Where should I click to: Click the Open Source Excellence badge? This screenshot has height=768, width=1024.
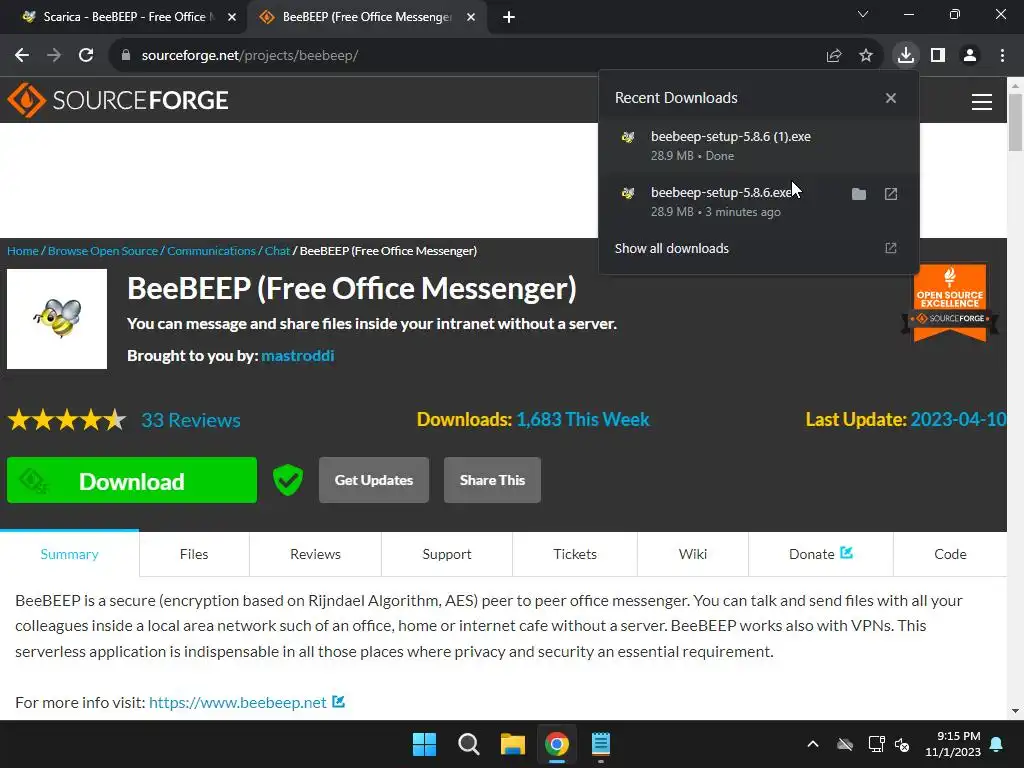[x=950, y=303]
